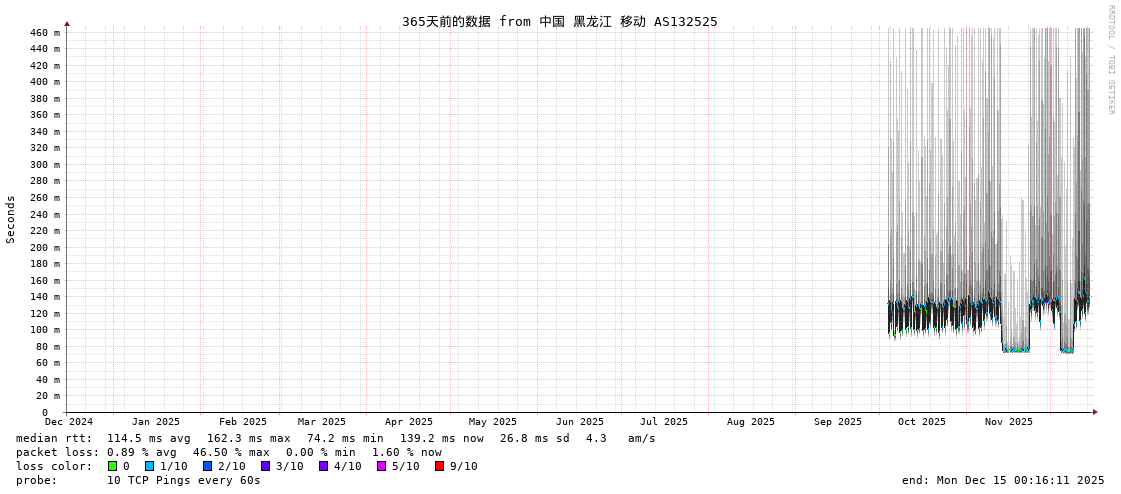Click the median rtt statistics line

335,438
